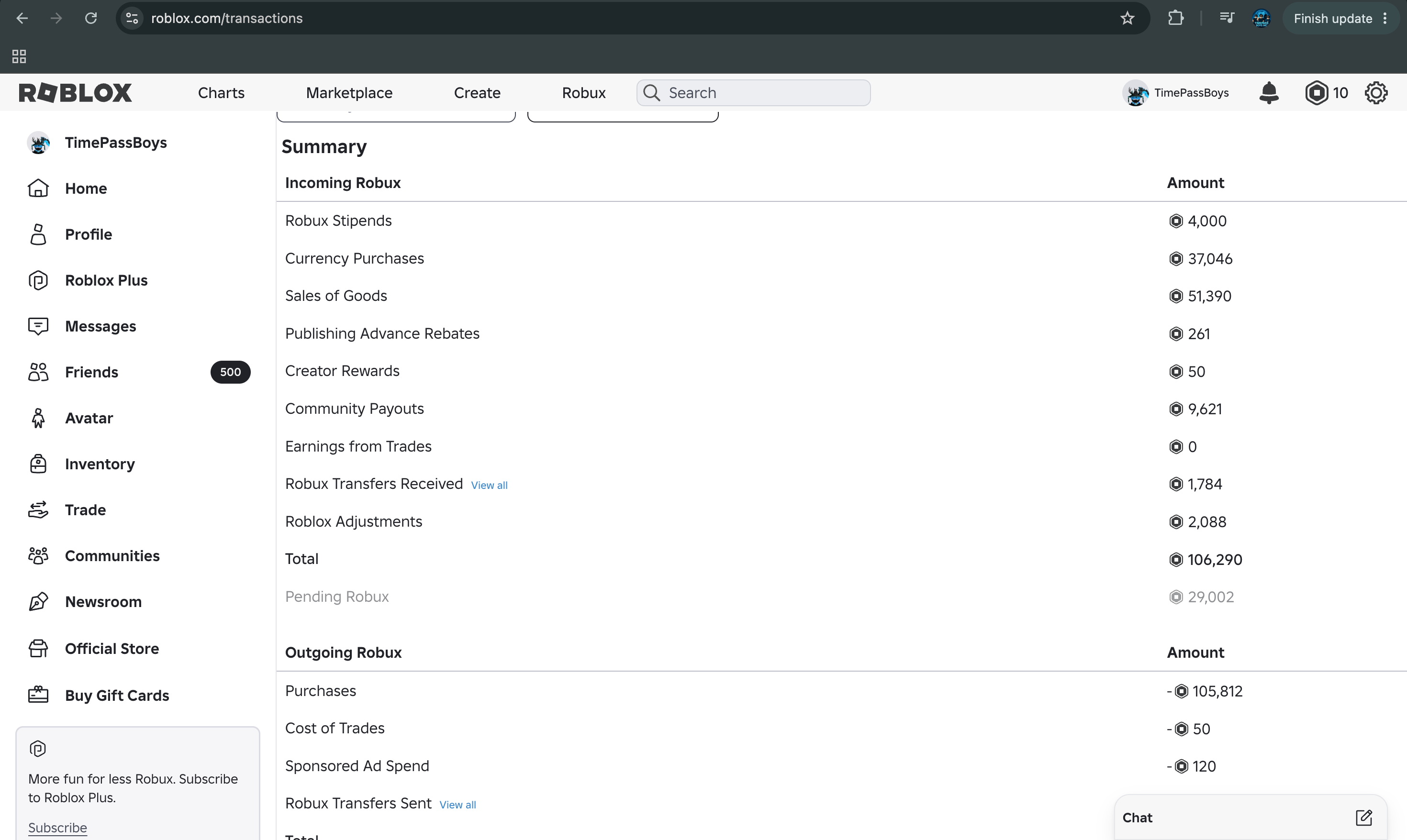Focus the Roblox Search field
The width and height of the screenshot is (1407, 840).
754,93
